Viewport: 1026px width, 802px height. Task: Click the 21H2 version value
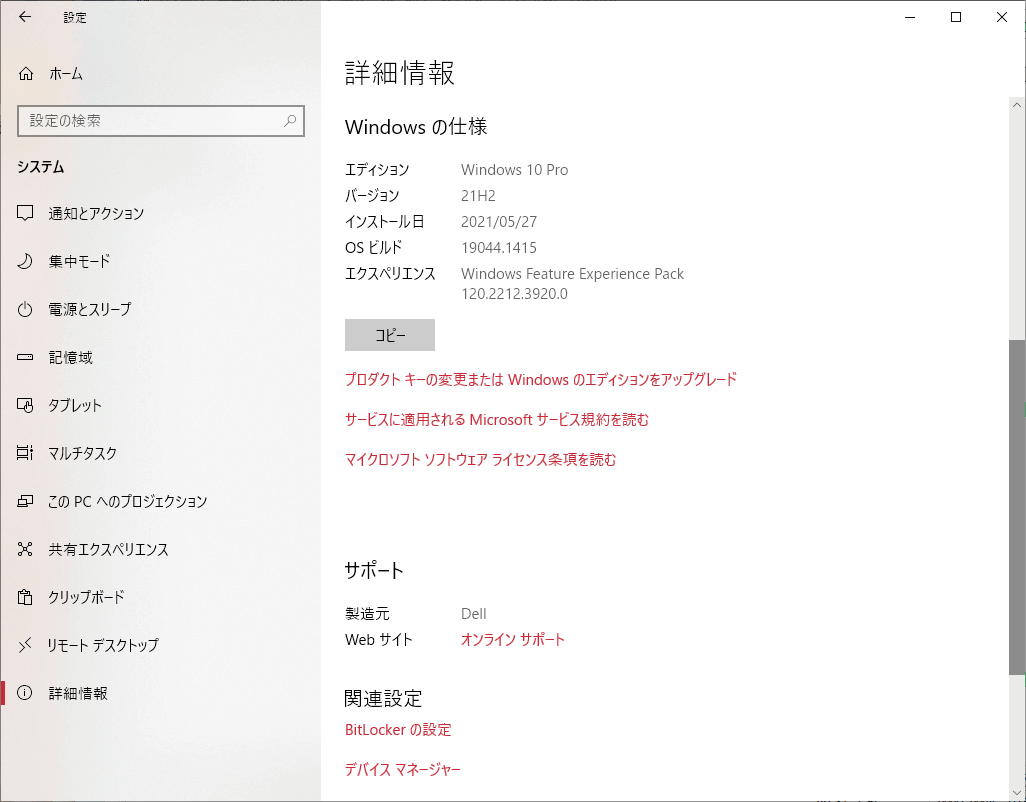point(478,196)
